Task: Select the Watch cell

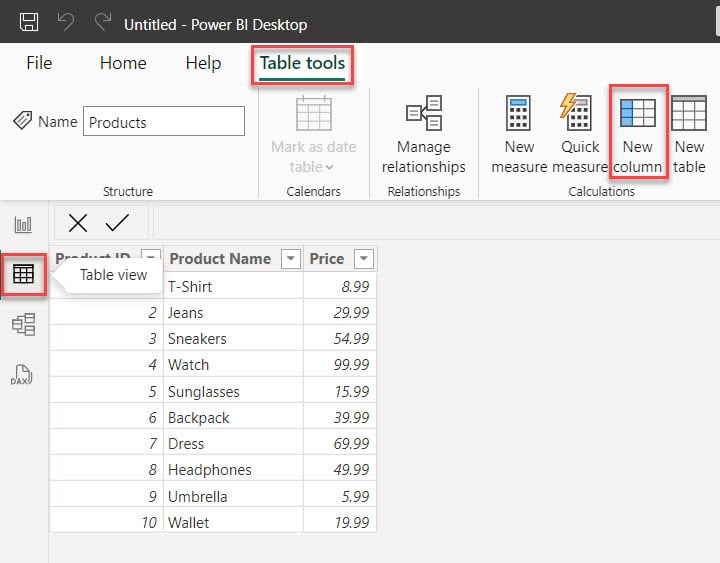Action: [233, 365]
